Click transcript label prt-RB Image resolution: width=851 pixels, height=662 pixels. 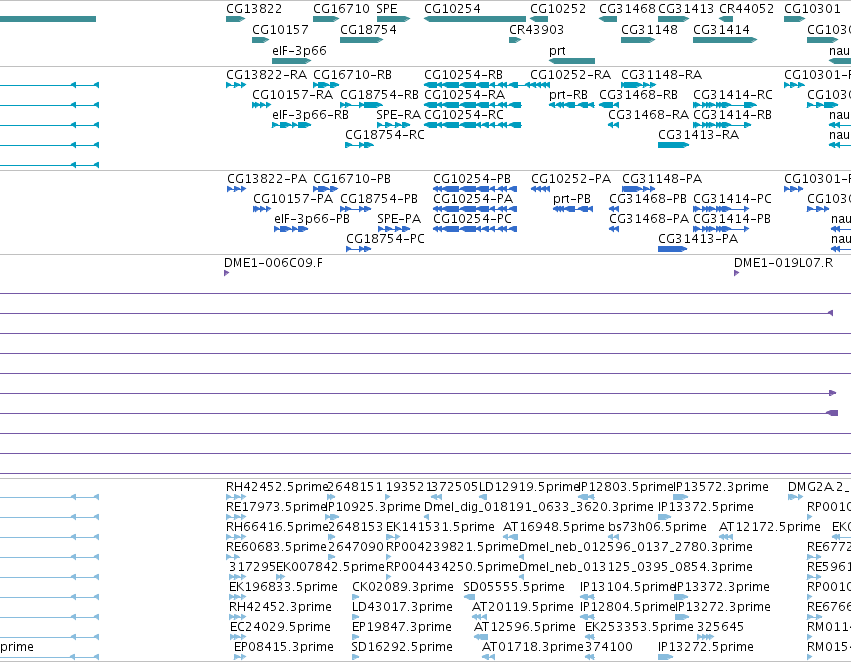pos(568,94)
